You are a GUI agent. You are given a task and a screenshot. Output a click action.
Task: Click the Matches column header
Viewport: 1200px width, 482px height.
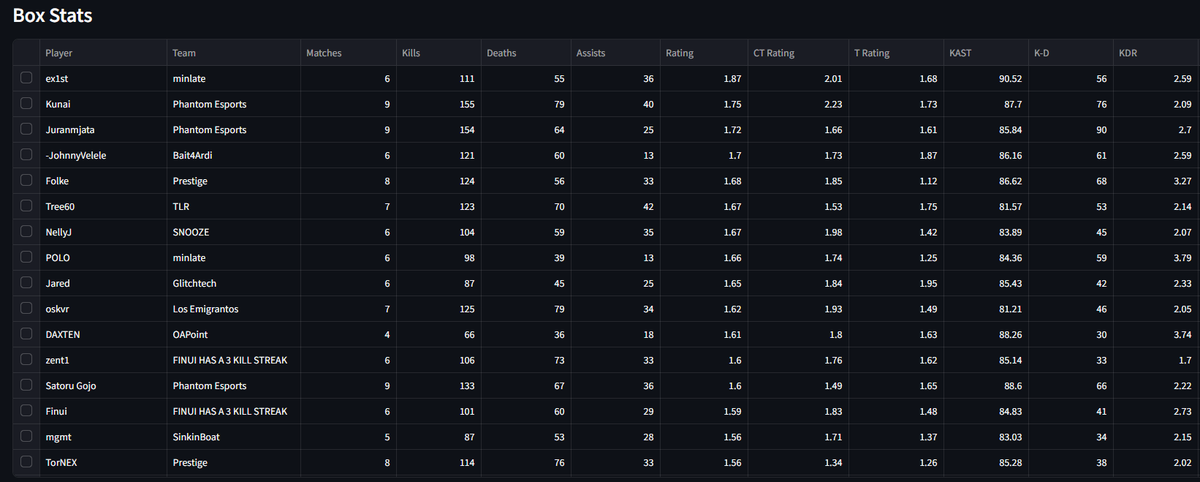pyautogui.click(x=347, y=53)
